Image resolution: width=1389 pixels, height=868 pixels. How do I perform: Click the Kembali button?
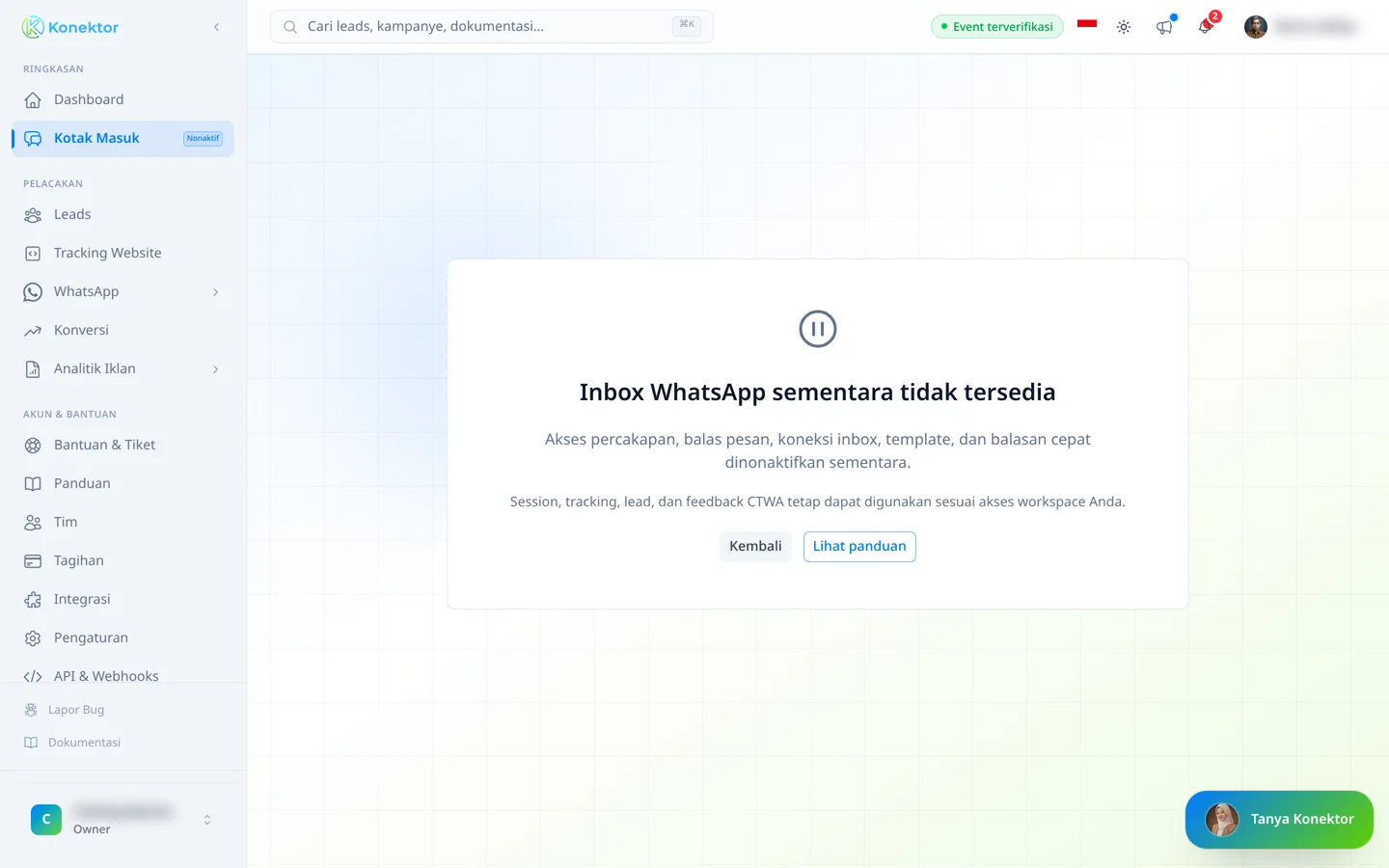tap(755, 546)
